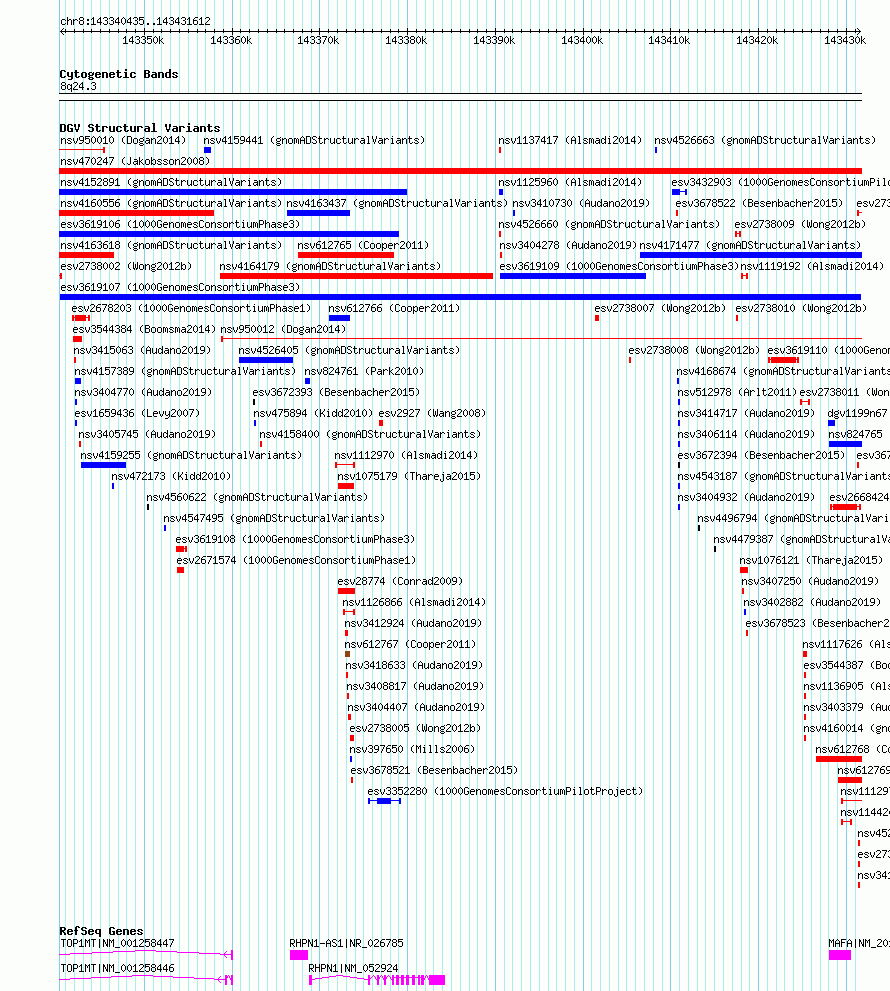The width and height of the screenshot is (890, 991).
Task: Click the RHPN1|NM_052924 gene model
Action: pos(377,980)
